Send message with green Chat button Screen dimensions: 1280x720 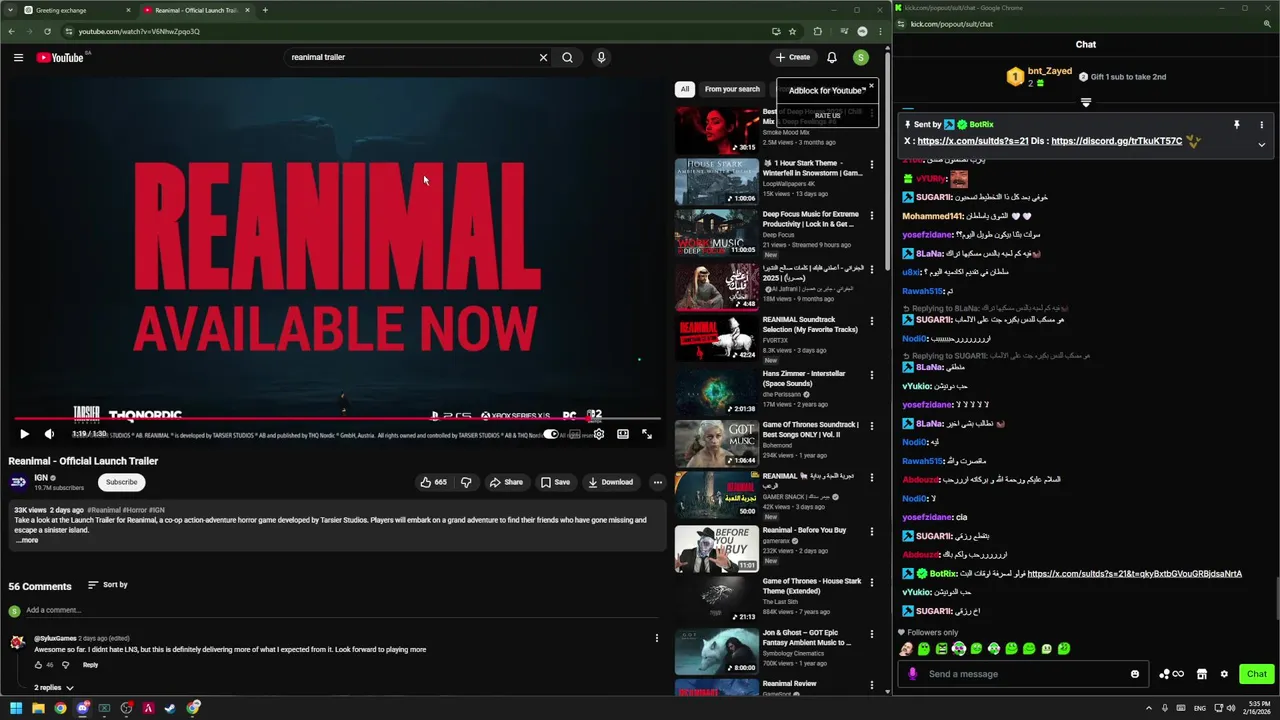coord(1257,674)
